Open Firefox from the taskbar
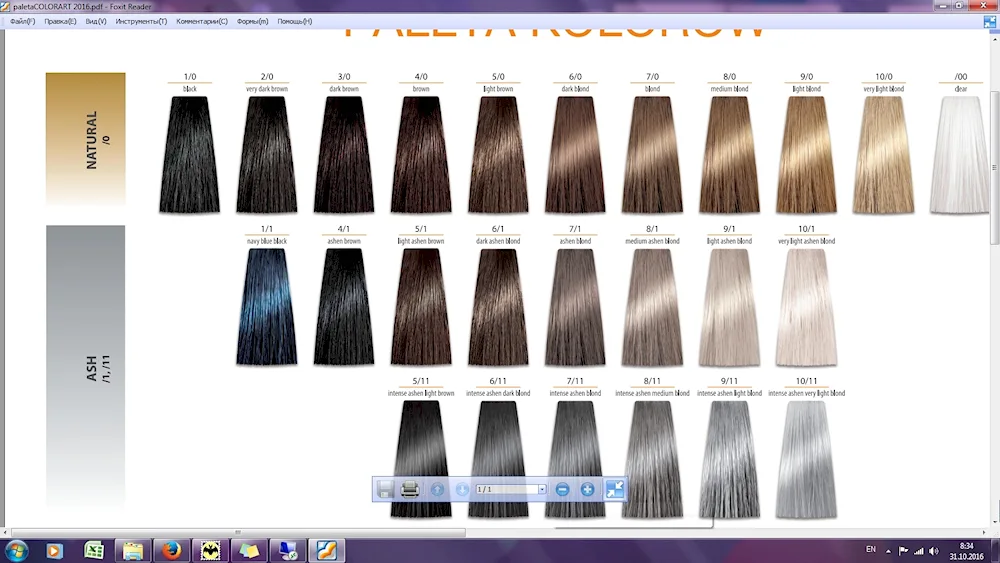 tap(171, 550)
